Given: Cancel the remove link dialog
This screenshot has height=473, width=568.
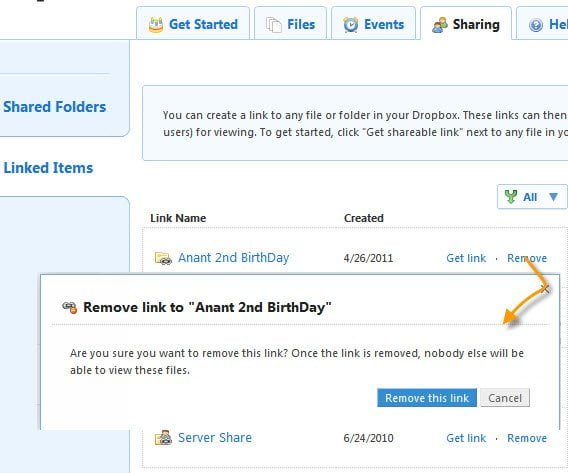Looking at the screenshot, I should click(505, 398).
